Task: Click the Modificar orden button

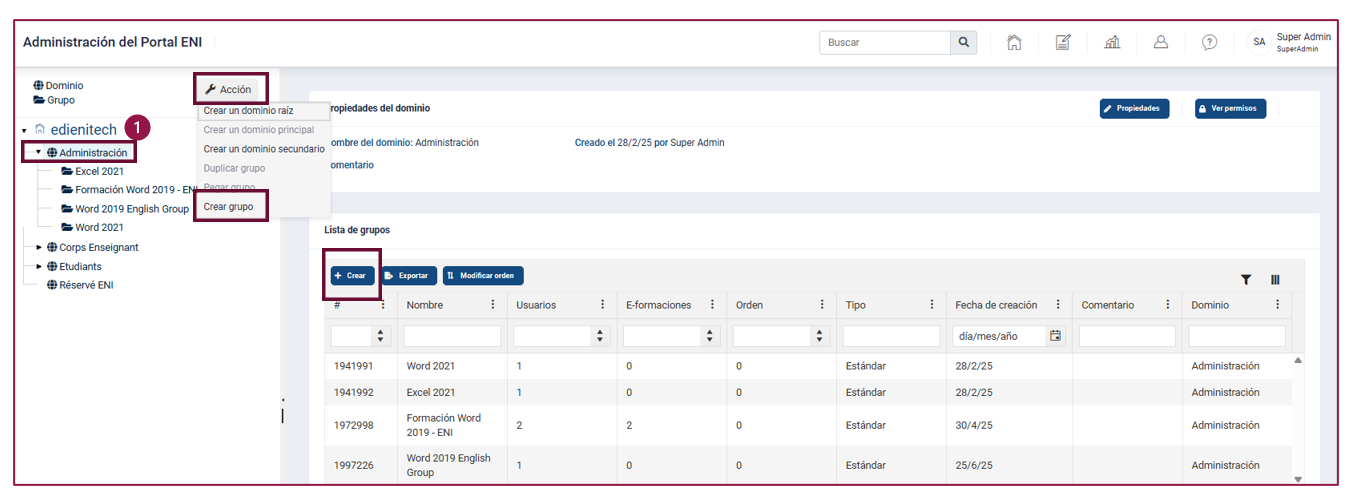Action: [x=483, y=275]
